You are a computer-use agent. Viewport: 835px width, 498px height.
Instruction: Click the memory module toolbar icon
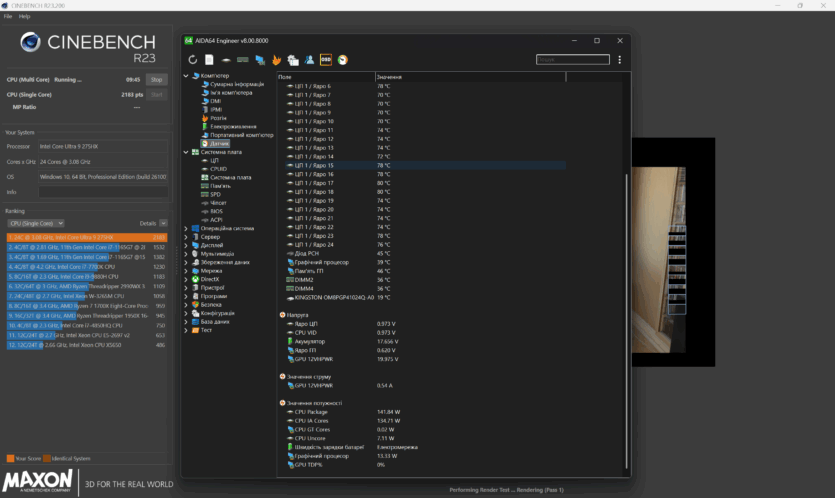click(x=242, y=60)
